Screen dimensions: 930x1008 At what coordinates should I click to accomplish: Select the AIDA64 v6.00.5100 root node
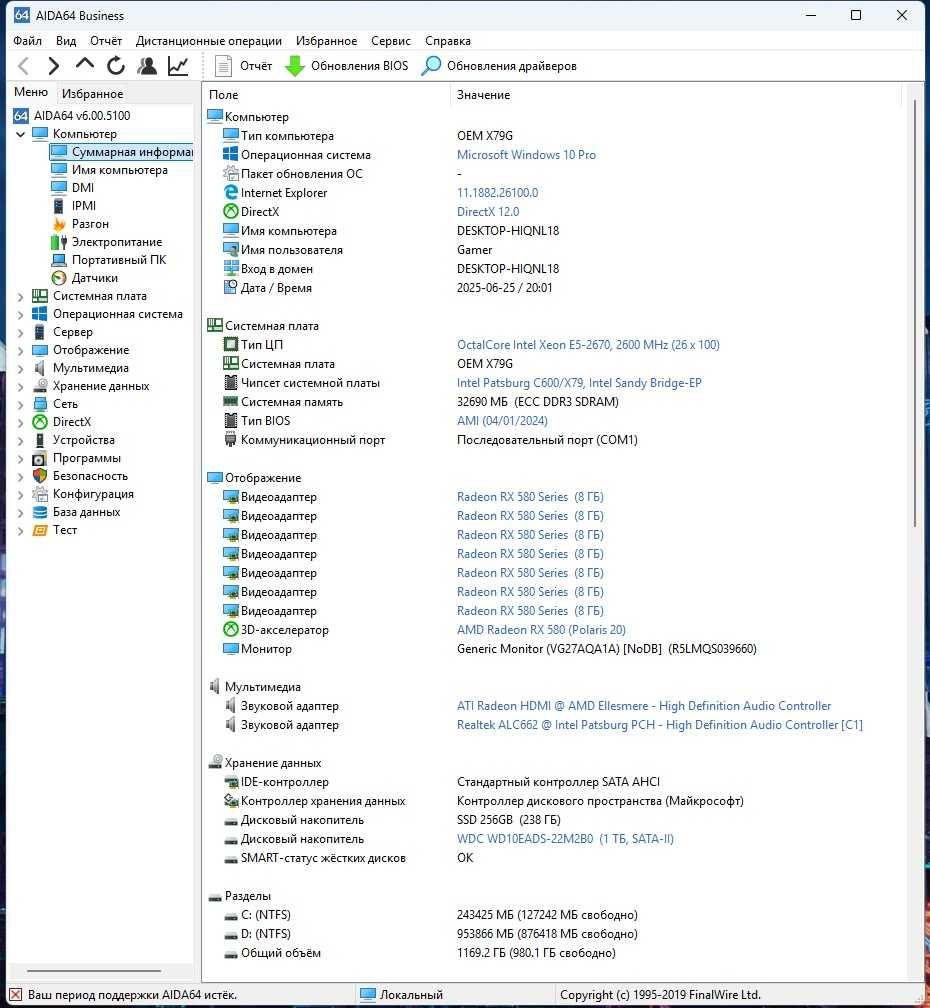click(82, 116)
